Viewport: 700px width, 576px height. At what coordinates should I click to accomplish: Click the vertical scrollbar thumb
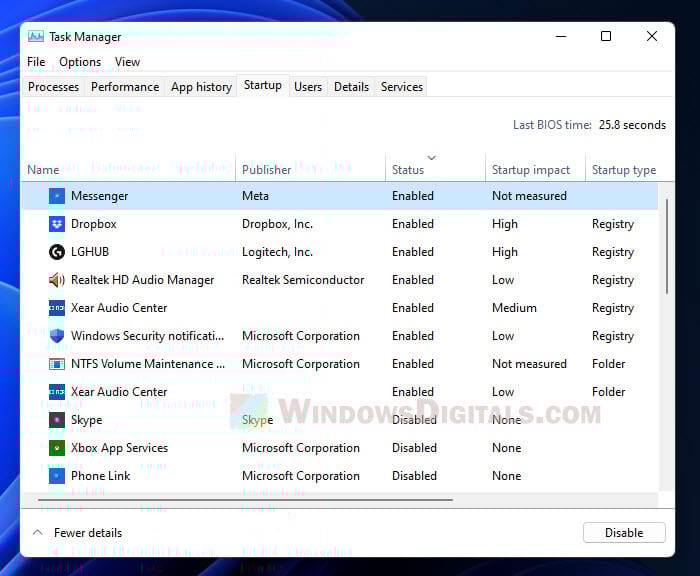coord(667,246)
